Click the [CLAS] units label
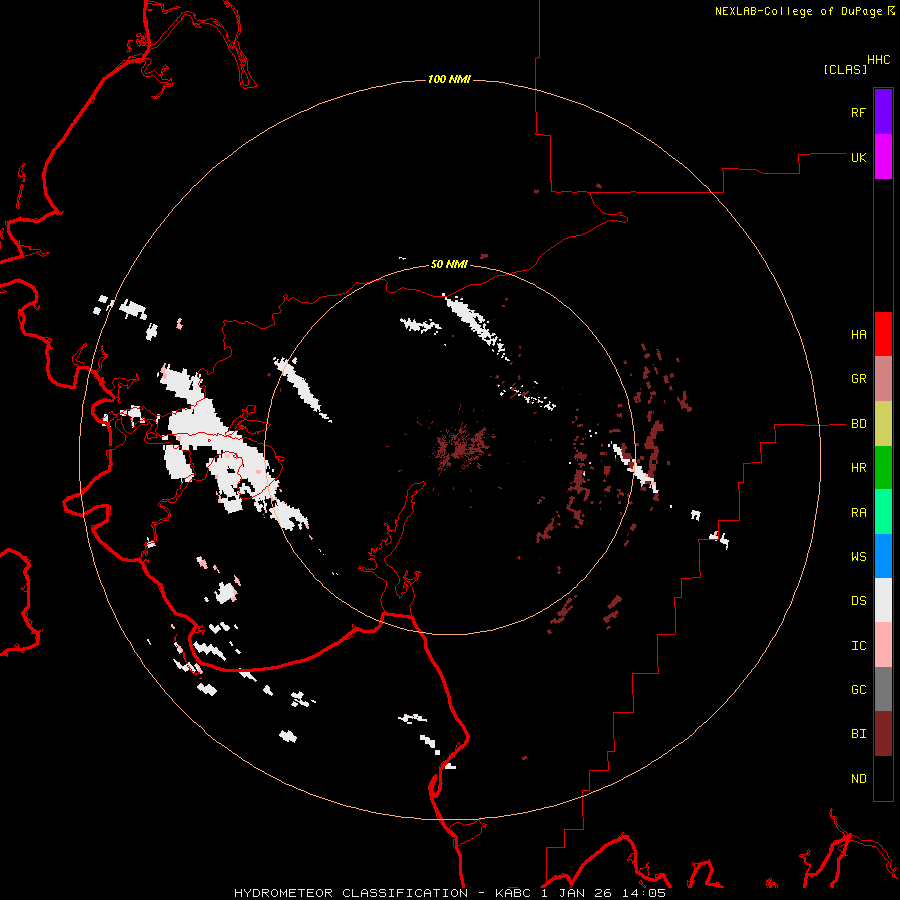The image size is (900, 900). (845, 69)
